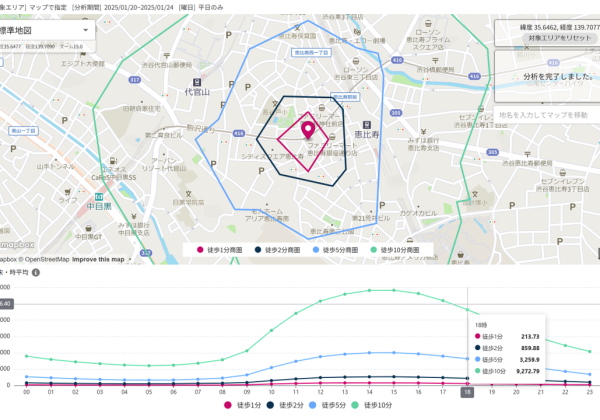Click yen icon above みずほ銀行 恵比寿支店
The height and width of the screenshot is (420, 600).
(423, 132)
